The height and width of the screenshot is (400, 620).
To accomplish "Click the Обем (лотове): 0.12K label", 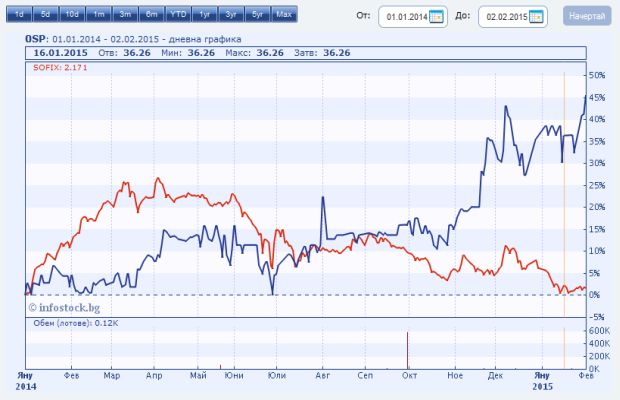I will point(76,323).
